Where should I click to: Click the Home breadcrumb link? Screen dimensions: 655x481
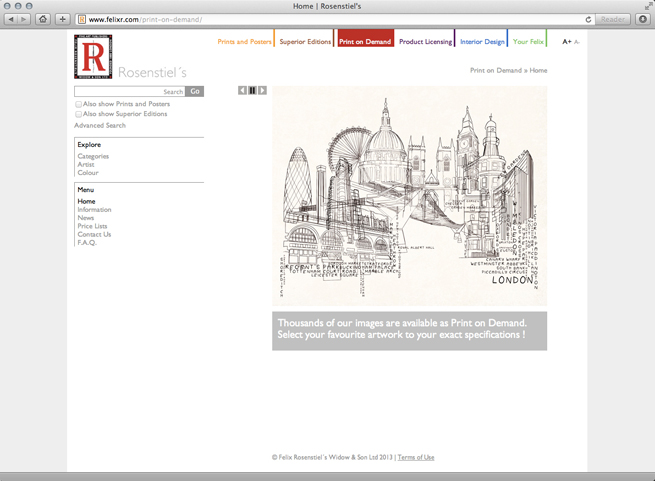coord(538,70)
